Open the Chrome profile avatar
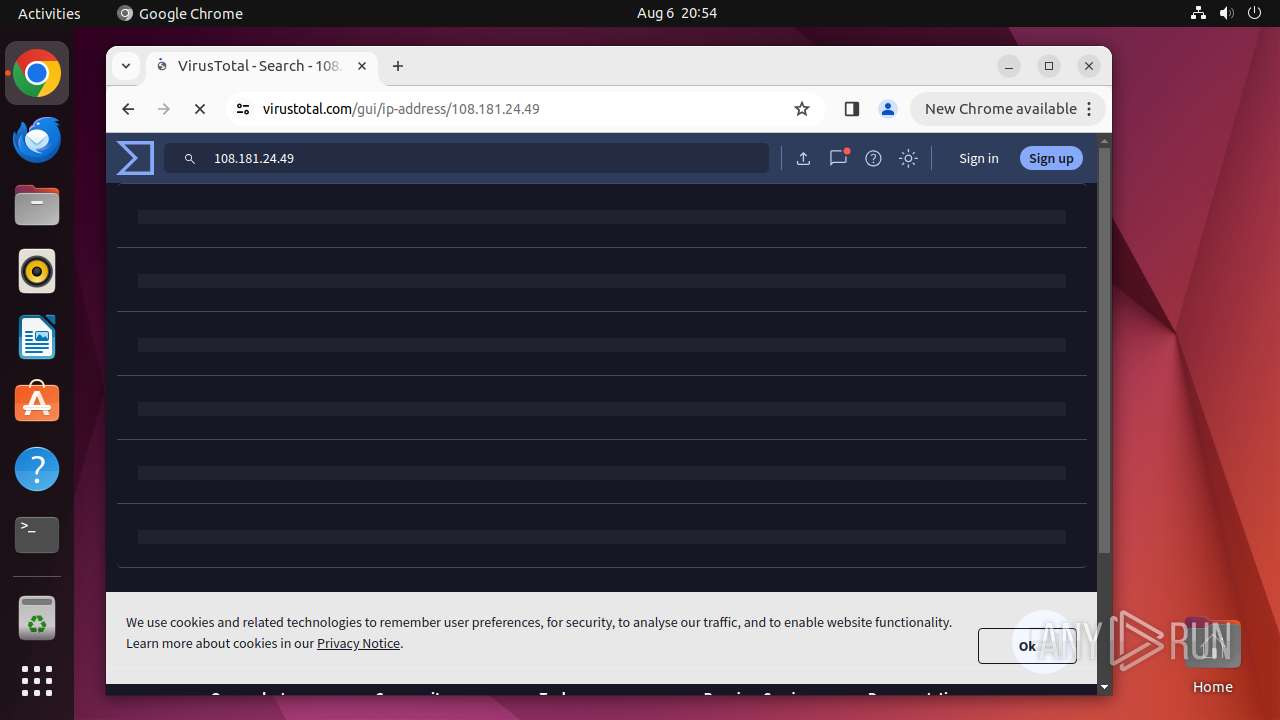The image size is (1280, 720). coord(887,109)
